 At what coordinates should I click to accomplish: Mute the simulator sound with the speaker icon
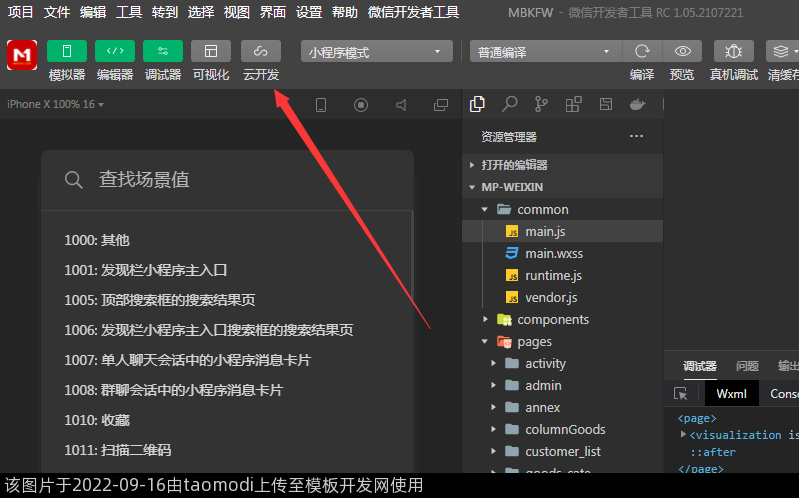(x=401, y=105)
